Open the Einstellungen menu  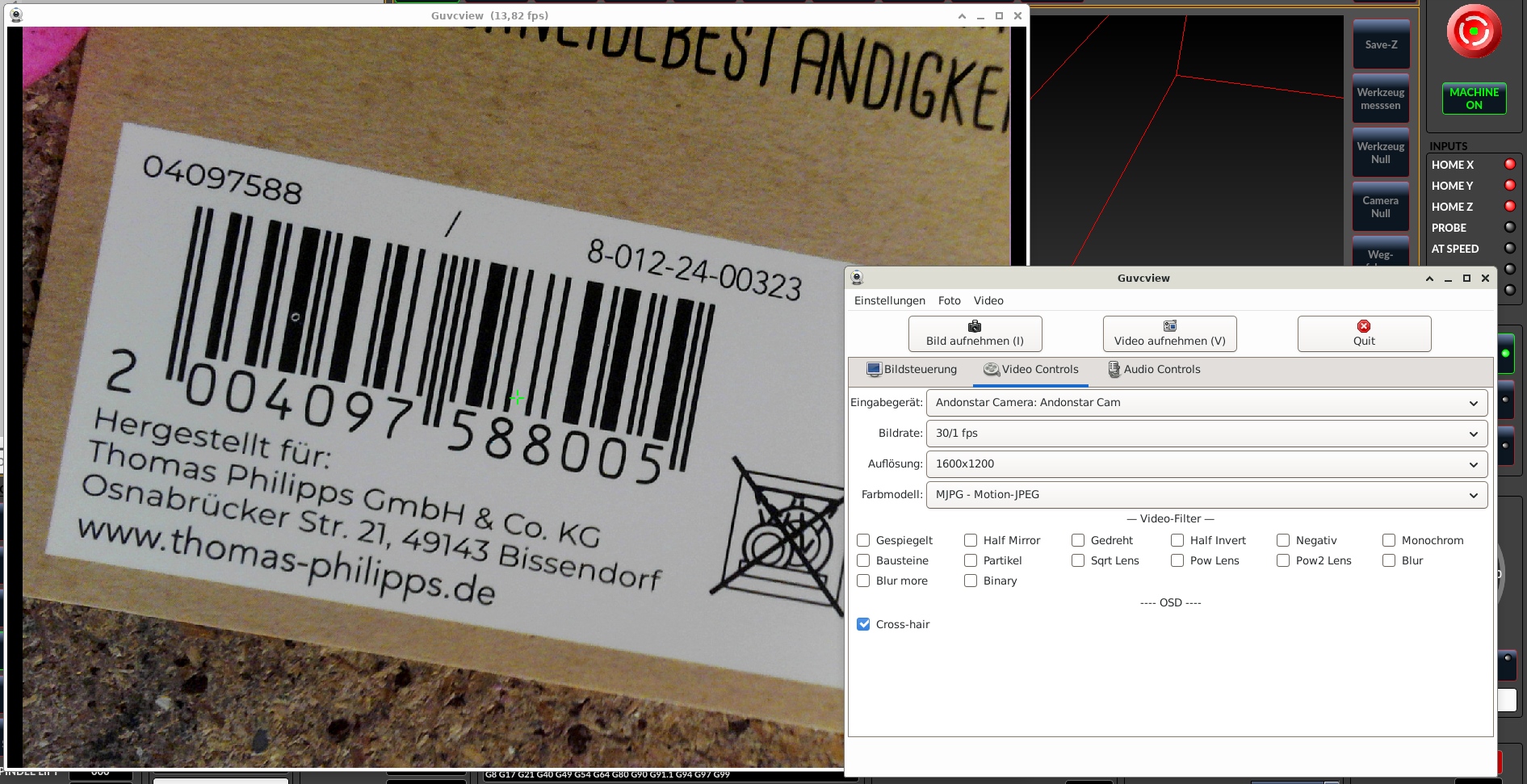(x=889, y=300)
